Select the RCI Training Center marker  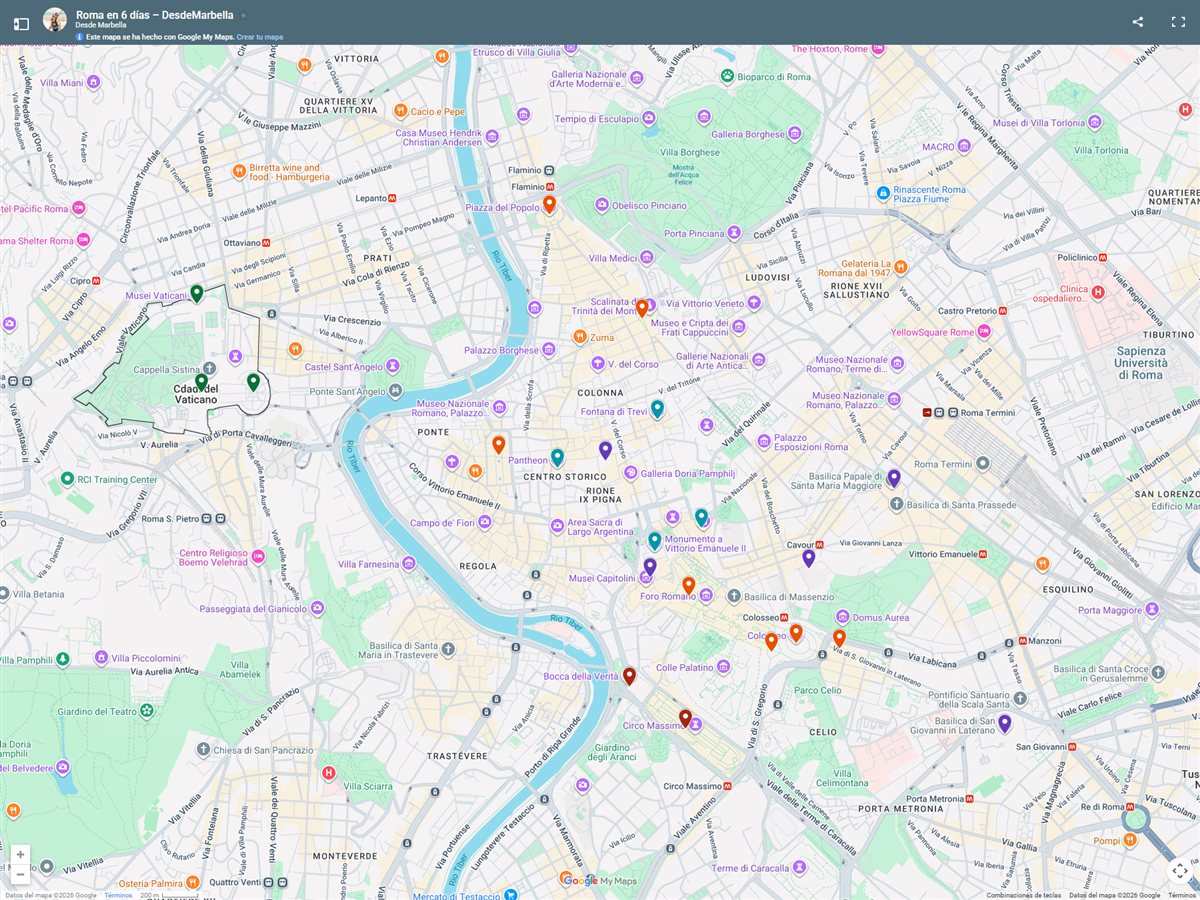click(x=67, y=479)
